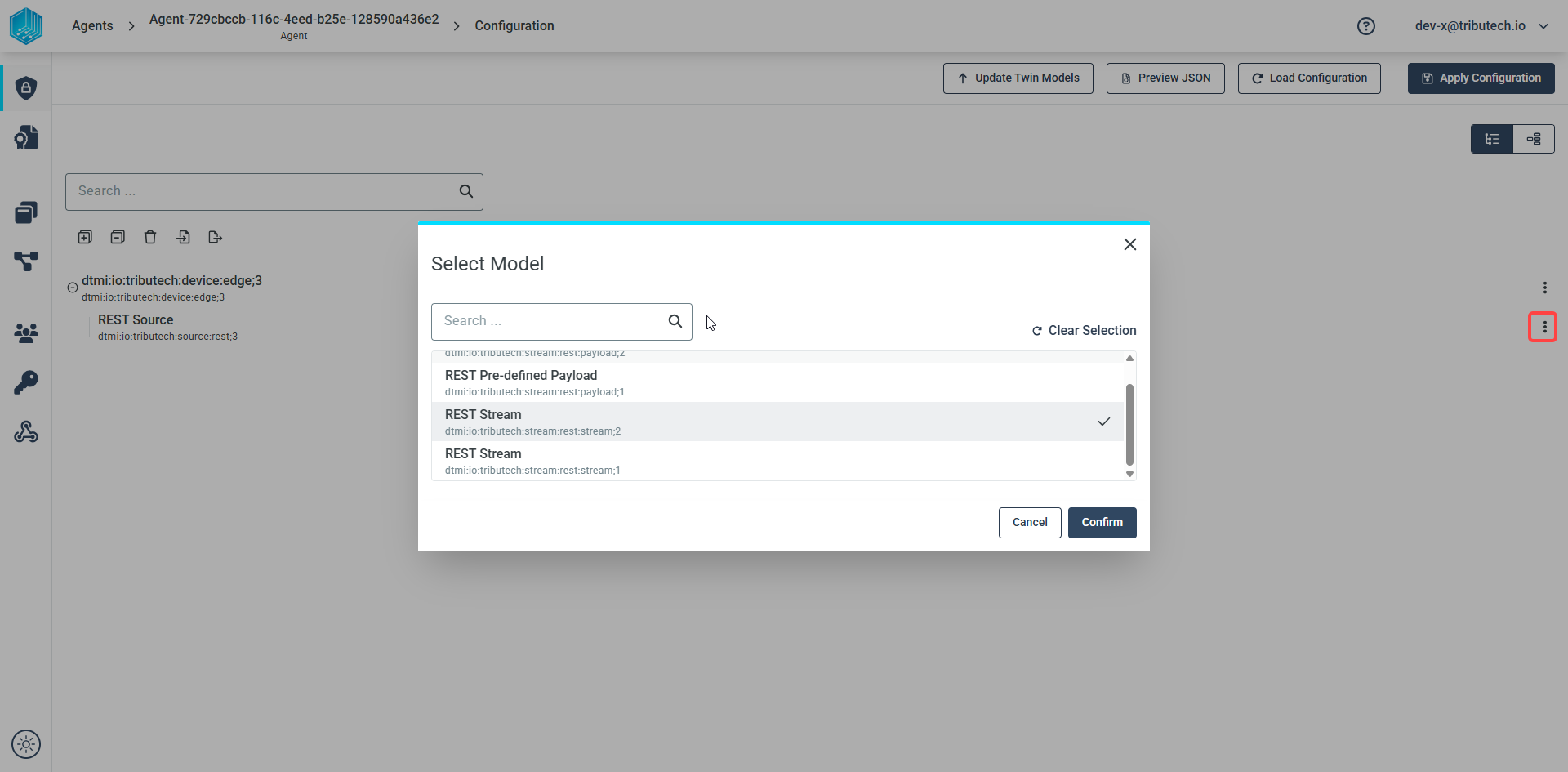Image resolution: width=1568 pixels, height=772 pixels.
Task: Toggle the theme sun icon
Action: click(26, 744)
